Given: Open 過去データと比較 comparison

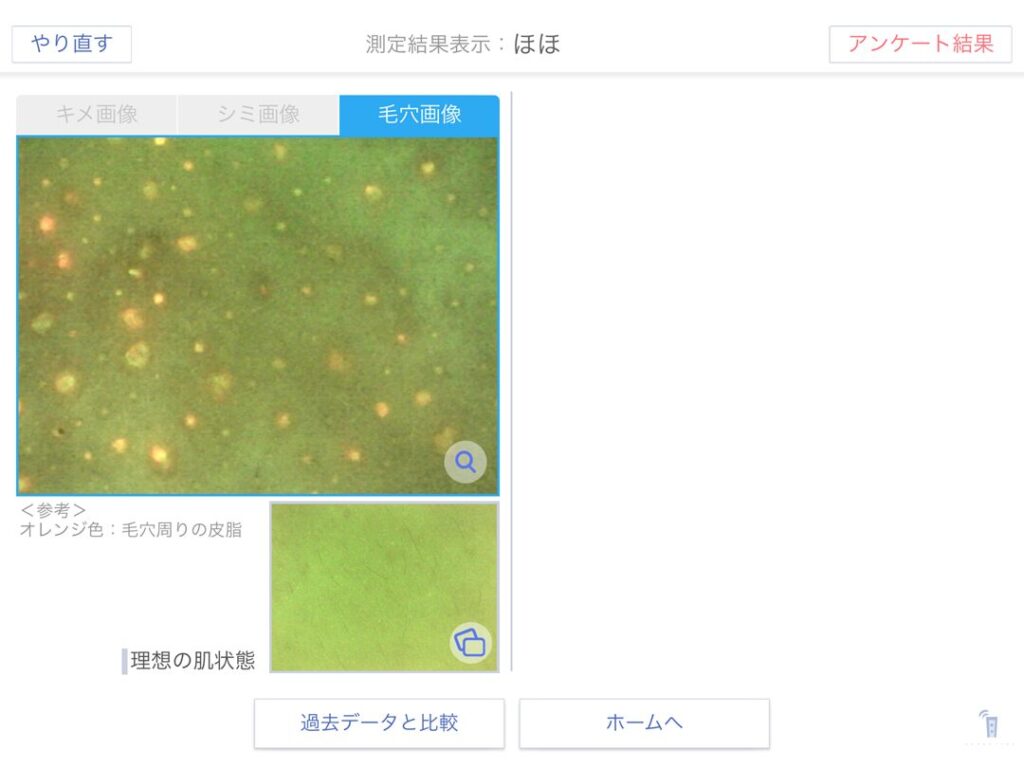Looking at the screenshot, I should tap(379, 723).
